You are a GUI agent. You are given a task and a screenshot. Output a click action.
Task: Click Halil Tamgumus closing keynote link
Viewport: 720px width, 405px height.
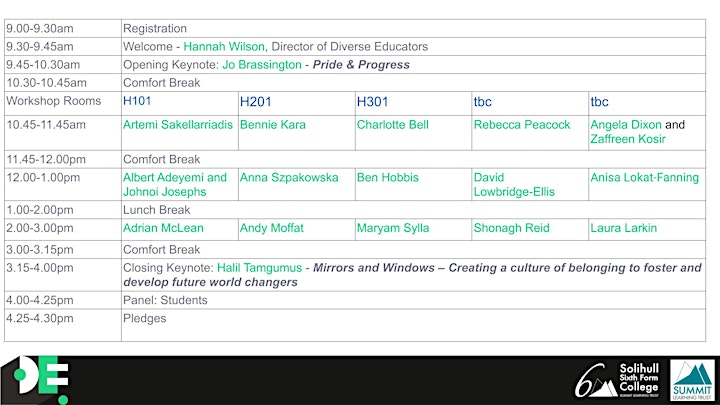pyautogui.click(x=259, y=268)
